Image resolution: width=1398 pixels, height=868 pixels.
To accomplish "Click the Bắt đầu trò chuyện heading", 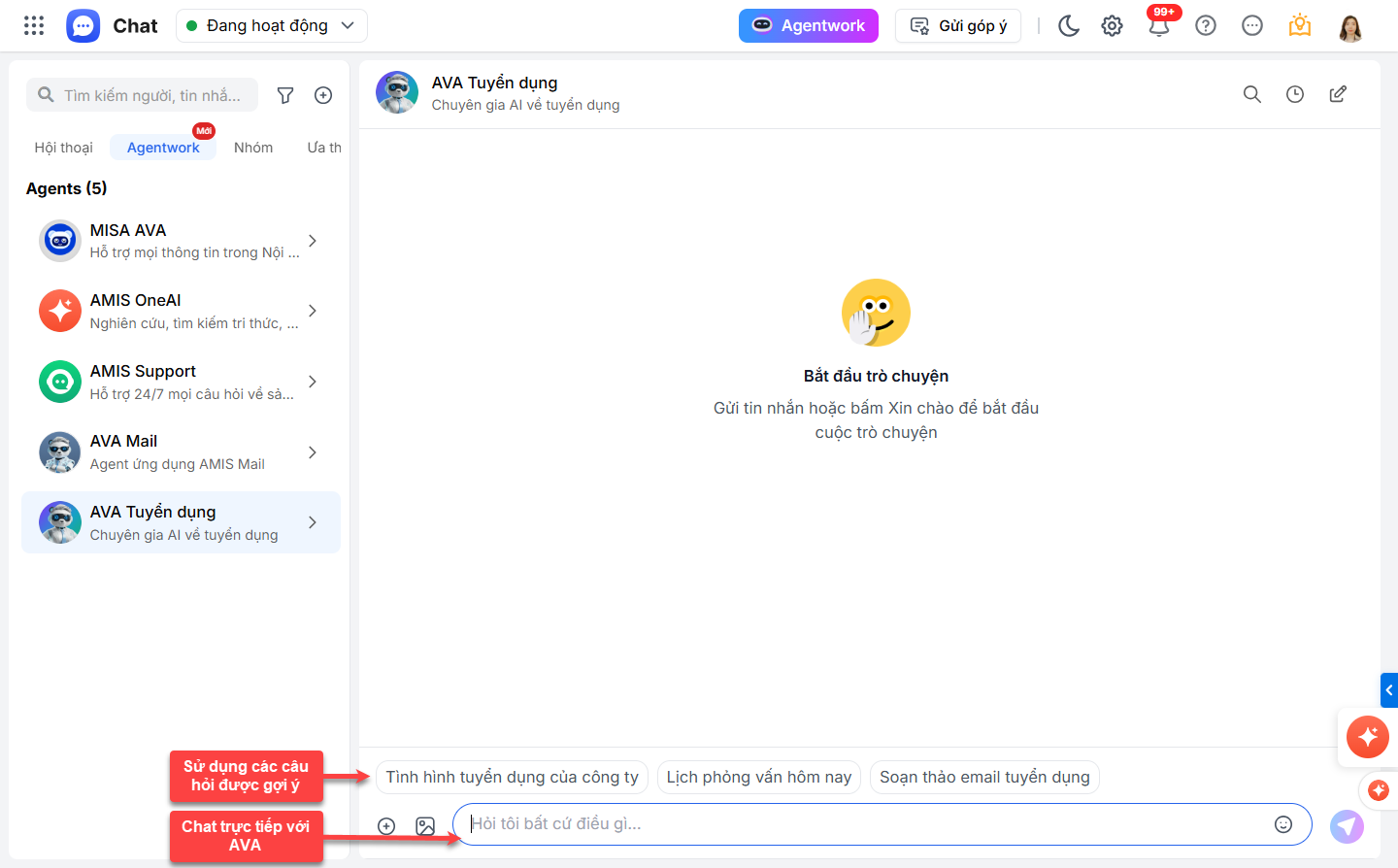I will point(876,376).
